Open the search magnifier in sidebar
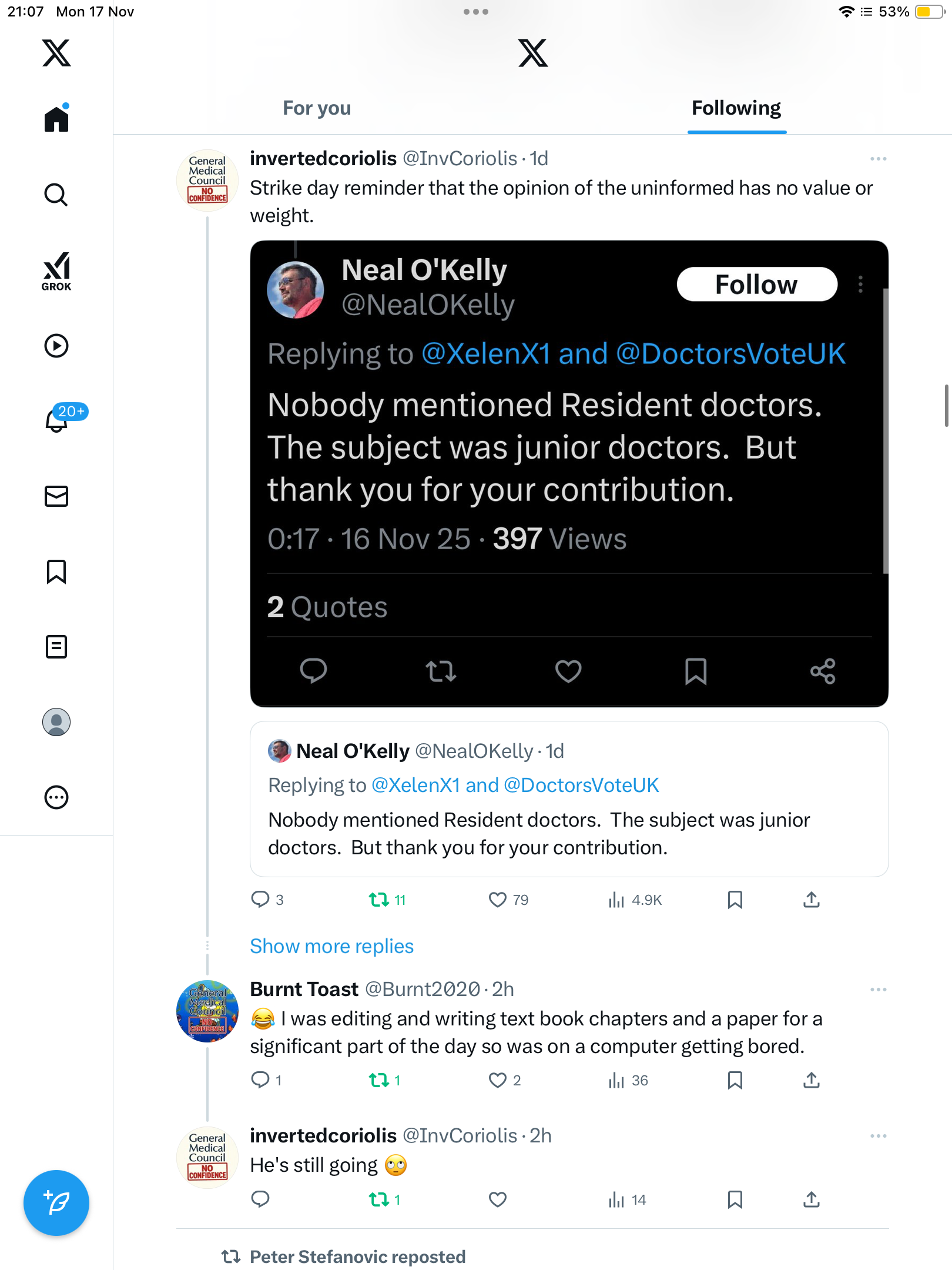 [x=56, y=195]
